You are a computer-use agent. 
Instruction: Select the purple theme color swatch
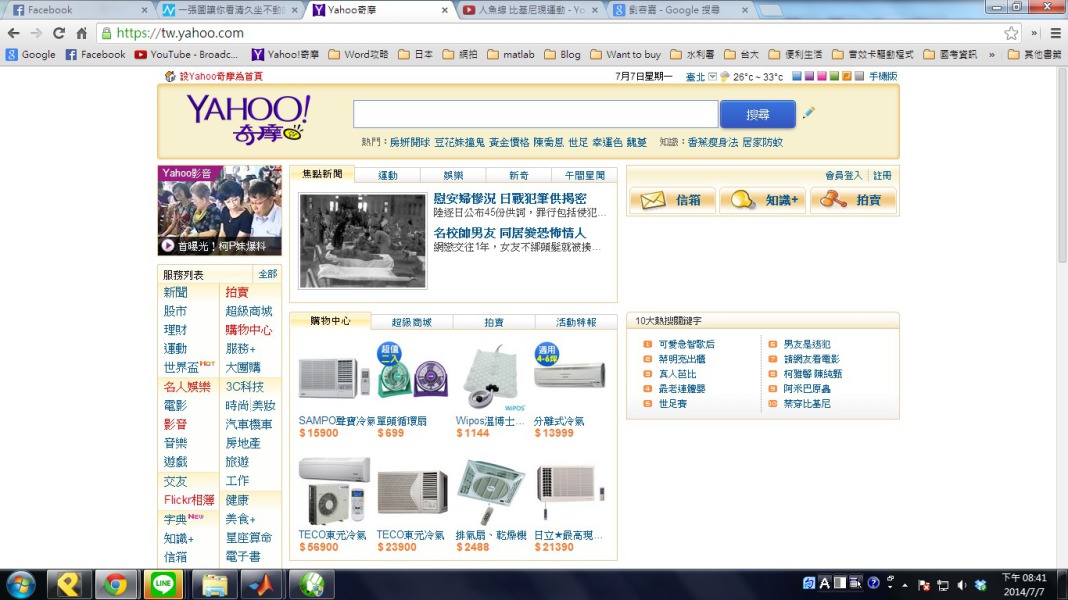(x=809, y=76)
